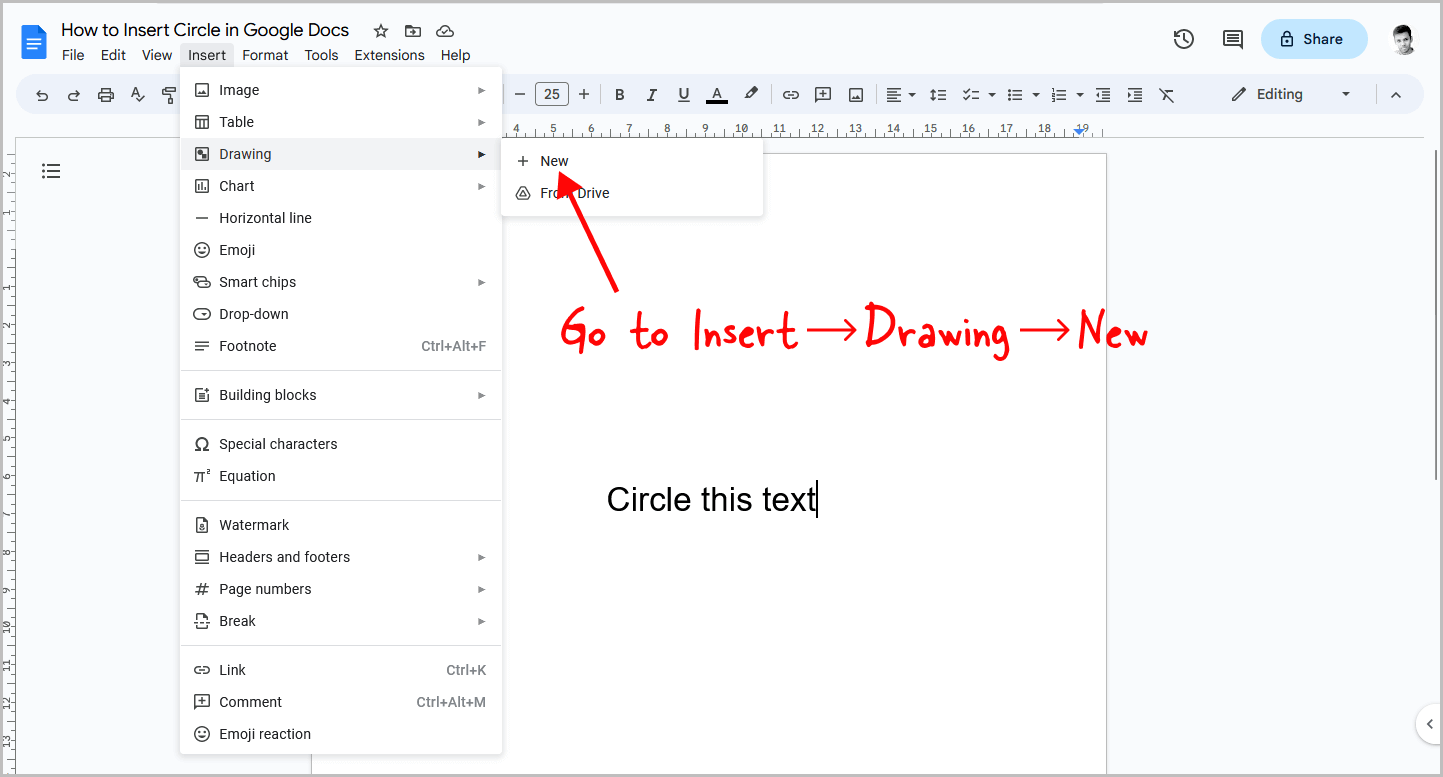Open the highlight color pen

coord(751,95)
